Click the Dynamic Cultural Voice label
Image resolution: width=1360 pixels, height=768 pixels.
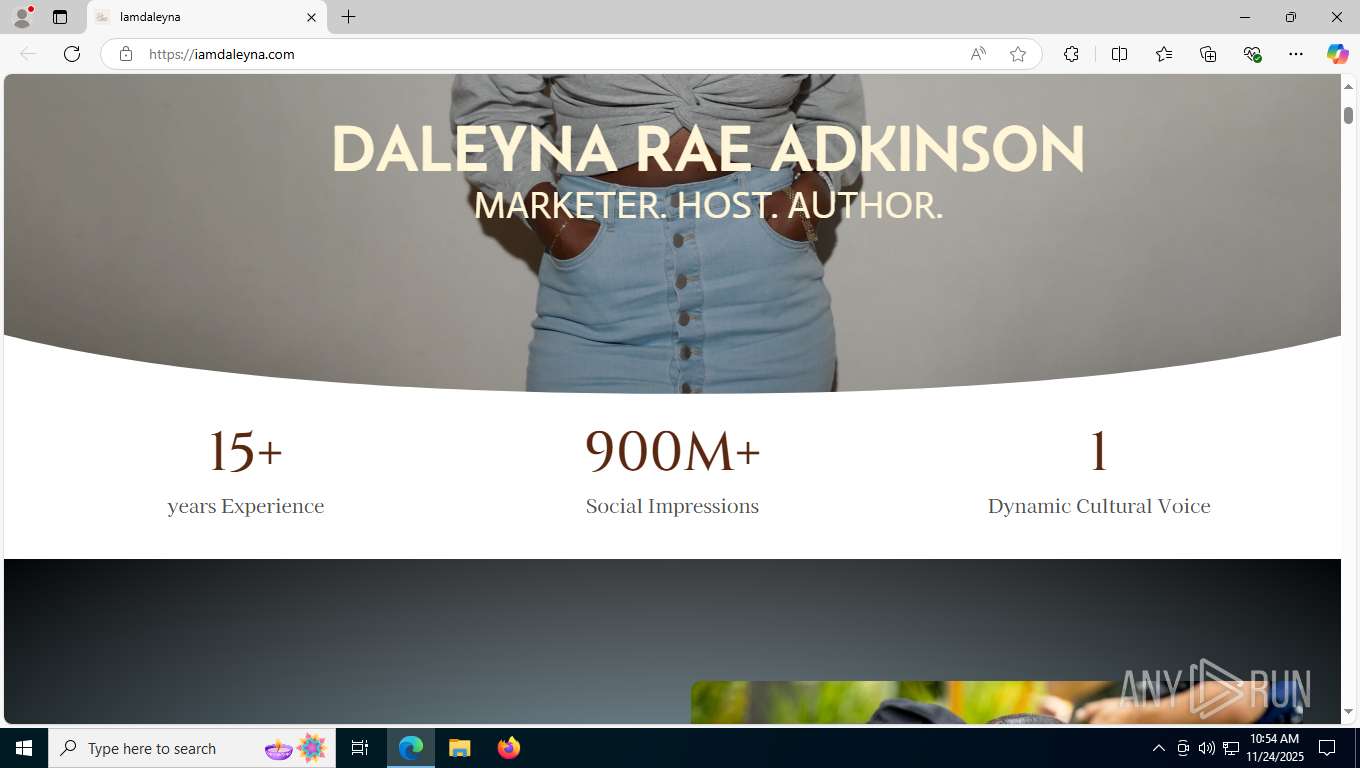1099,507
